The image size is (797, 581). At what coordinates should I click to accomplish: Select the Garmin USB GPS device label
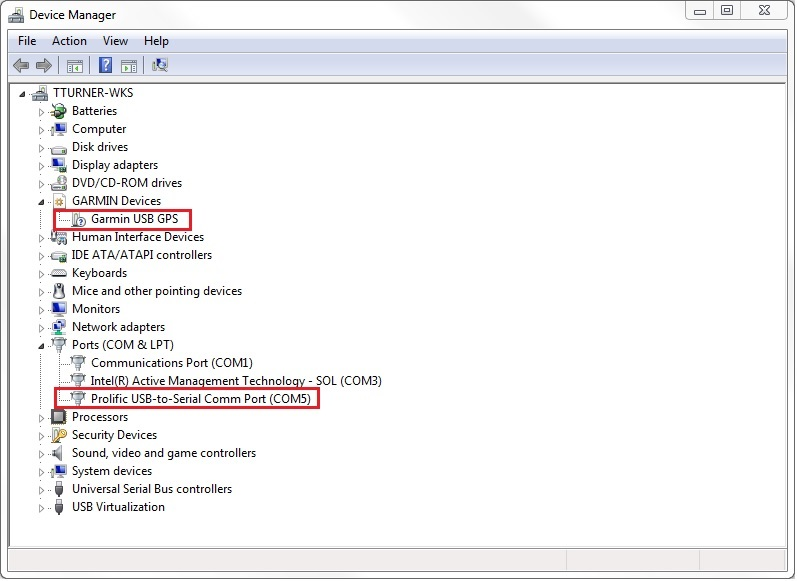point(135,219)
